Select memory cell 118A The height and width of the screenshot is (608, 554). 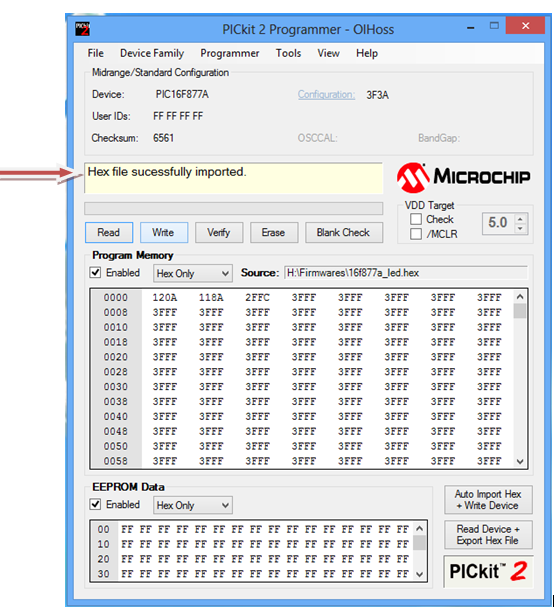pos(211,298)
